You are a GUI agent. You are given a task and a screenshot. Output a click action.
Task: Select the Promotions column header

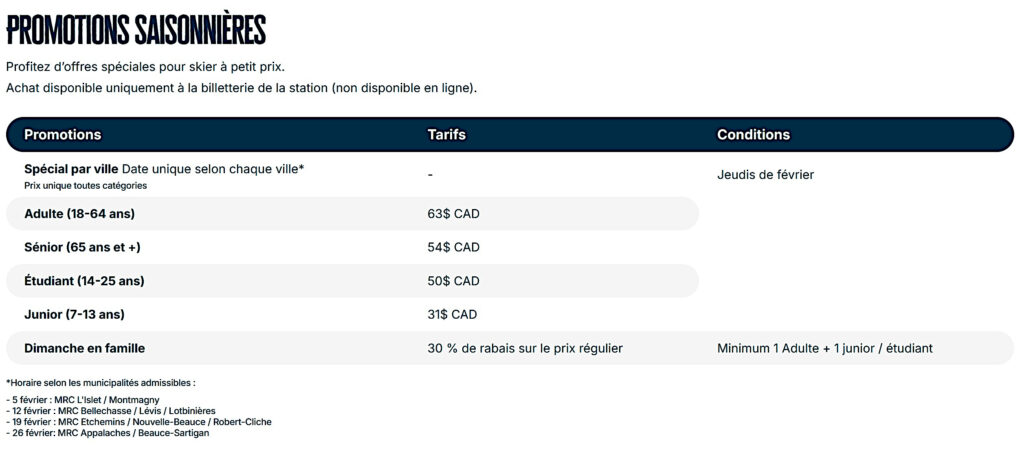click(62, 134)
